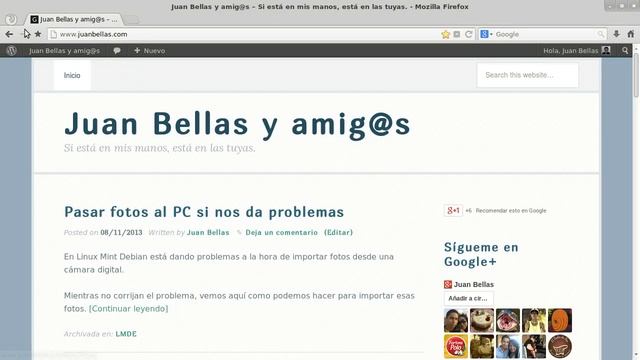
Task: Open the round brown logo follower thumbnail
Action: tap(560, 347)
